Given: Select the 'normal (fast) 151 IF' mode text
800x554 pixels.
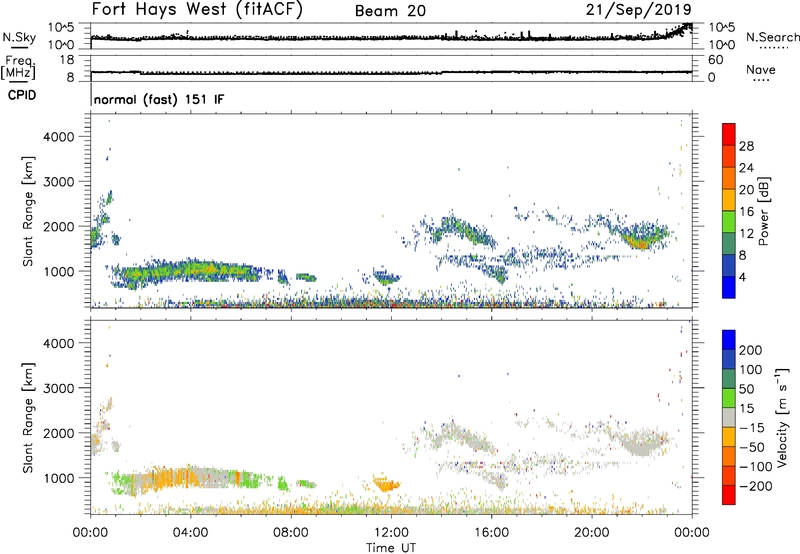Looking at the screenshot, I should pos(159,99).
